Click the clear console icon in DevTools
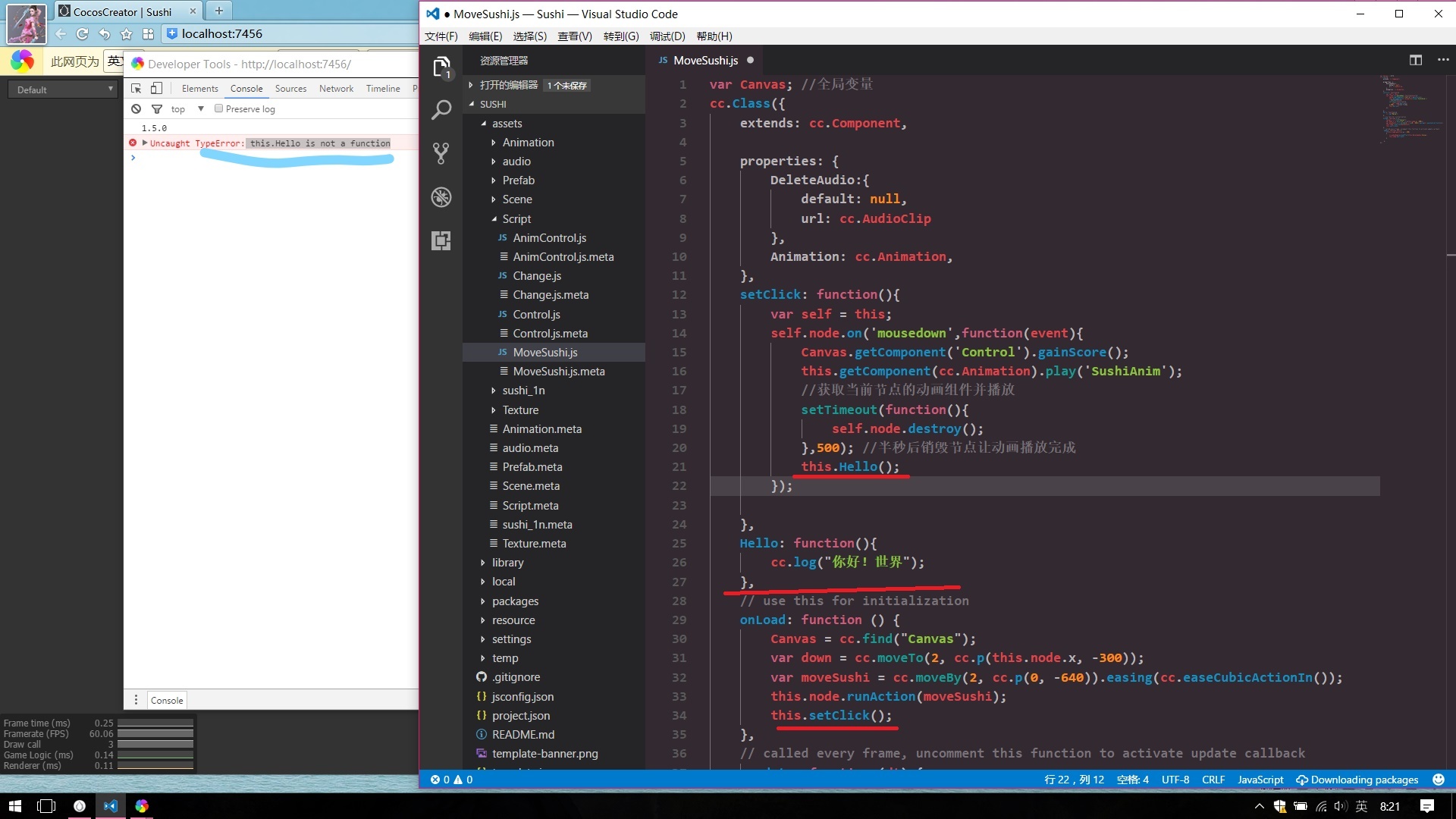 pyautogui.click(x=136, y=108)
